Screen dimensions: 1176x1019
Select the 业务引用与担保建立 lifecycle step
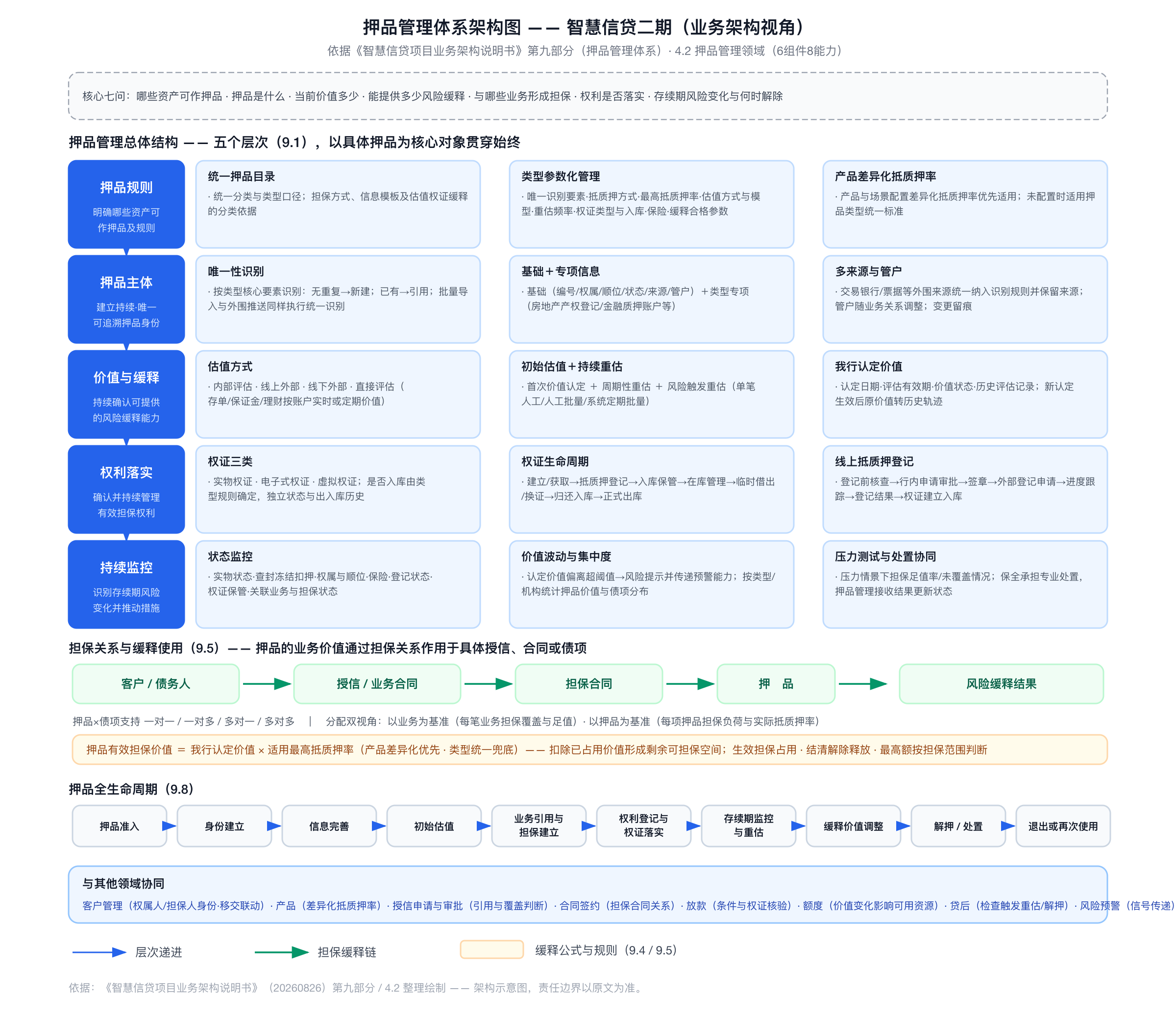click(x=539, y=825)
